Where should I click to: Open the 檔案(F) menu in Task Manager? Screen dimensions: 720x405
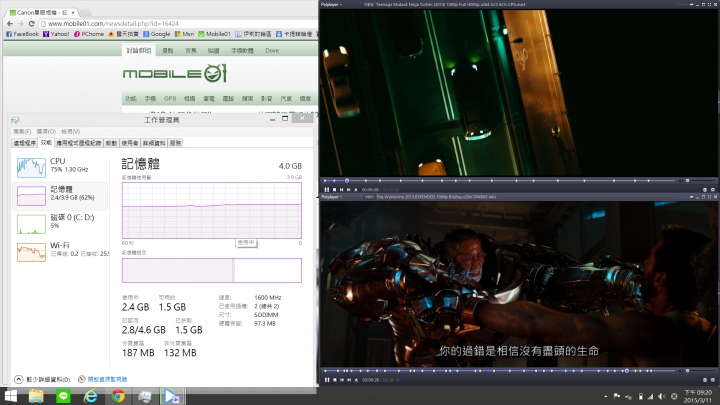coord(22,131)
